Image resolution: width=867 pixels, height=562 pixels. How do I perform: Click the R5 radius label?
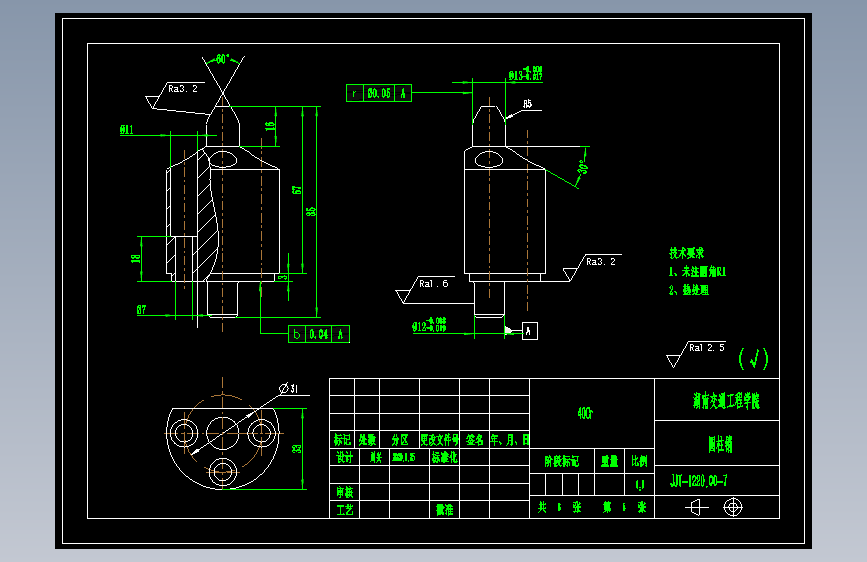[527, 104]
